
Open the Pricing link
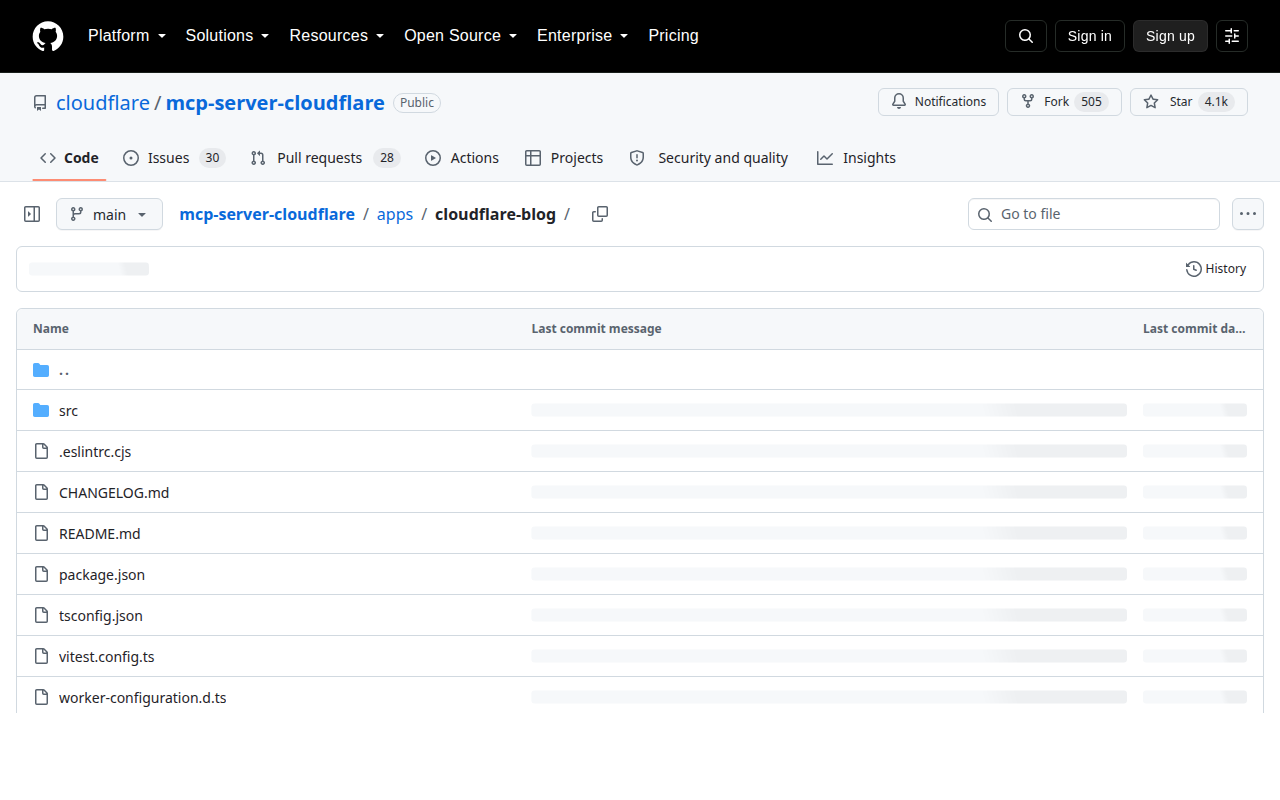[x=674, y=36]
